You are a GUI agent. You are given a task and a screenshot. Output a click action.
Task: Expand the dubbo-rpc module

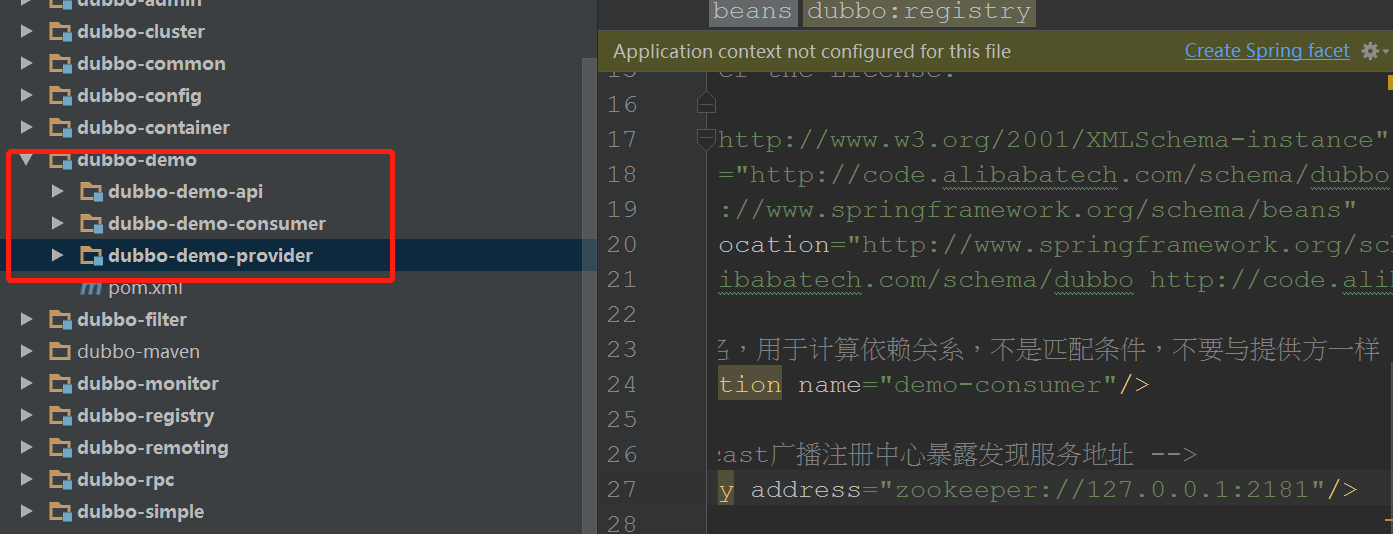27,480
